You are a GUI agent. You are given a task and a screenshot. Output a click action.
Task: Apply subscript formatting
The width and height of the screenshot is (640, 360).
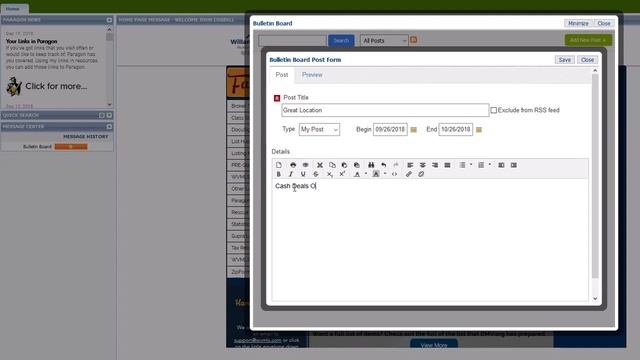click(x=330, y=174)
